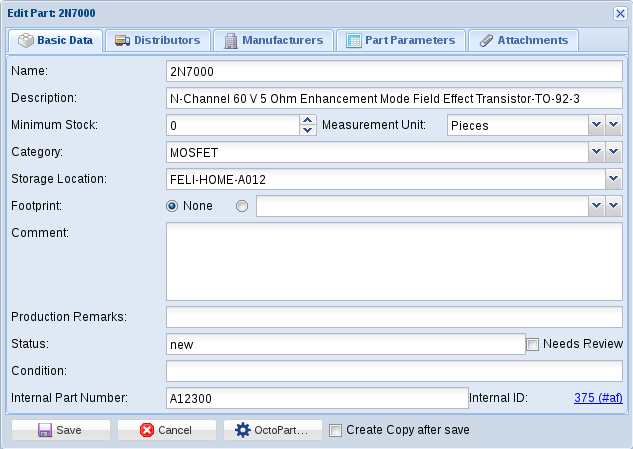Switch to the Distributors tab

[x=158, y=40]
